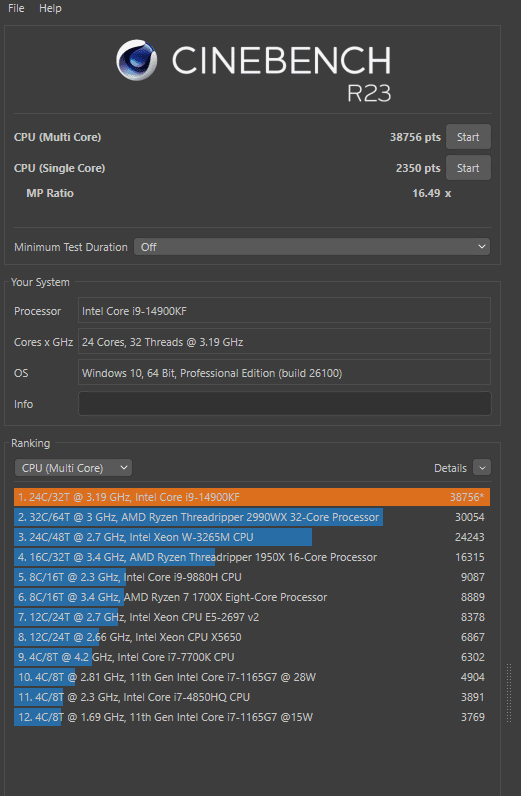The width and height of the screenshot is (521, 796).
Task: Open the Minimum Test Duration dropdown
Action: coord(312,247)
